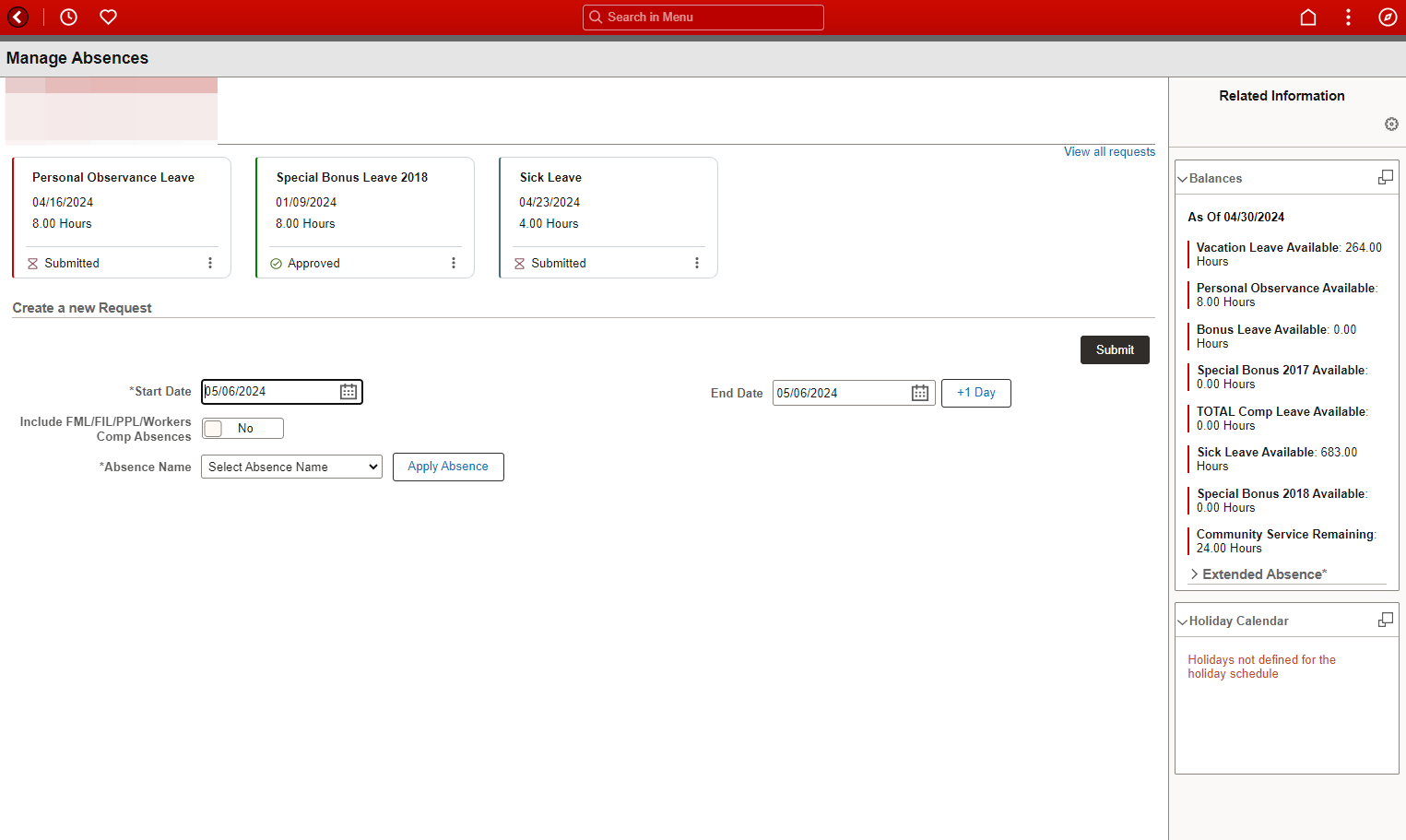Open actions menu for Special Bonus Leave 2018
Screen dimensions: 1406x840
click(x=454, y=263)
